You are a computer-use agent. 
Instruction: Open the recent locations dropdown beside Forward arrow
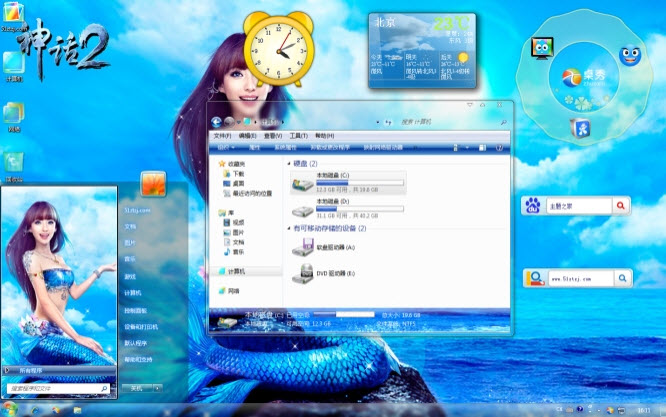tap(238, 123)
